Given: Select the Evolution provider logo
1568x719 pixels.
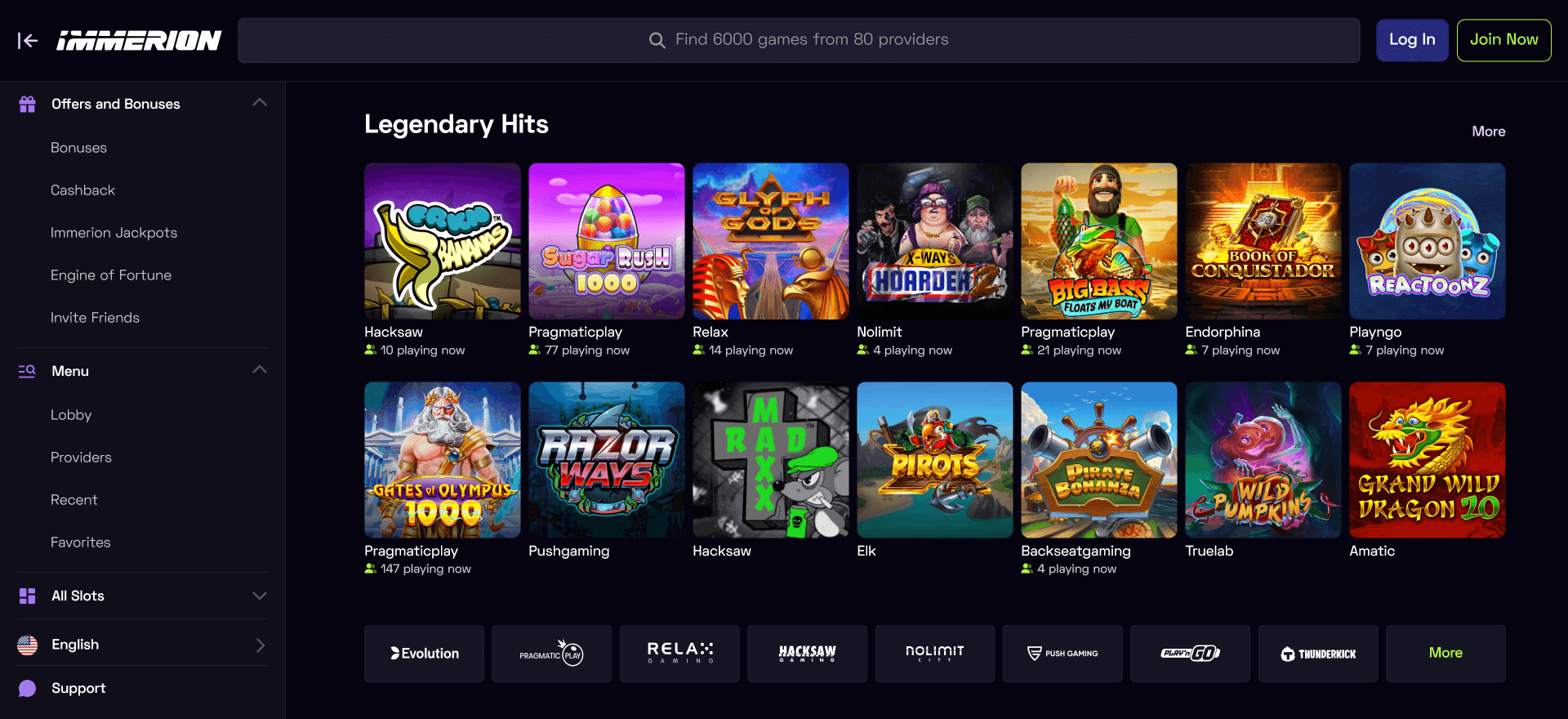Looking at the screenshot, I should click(x=424, y=654).
